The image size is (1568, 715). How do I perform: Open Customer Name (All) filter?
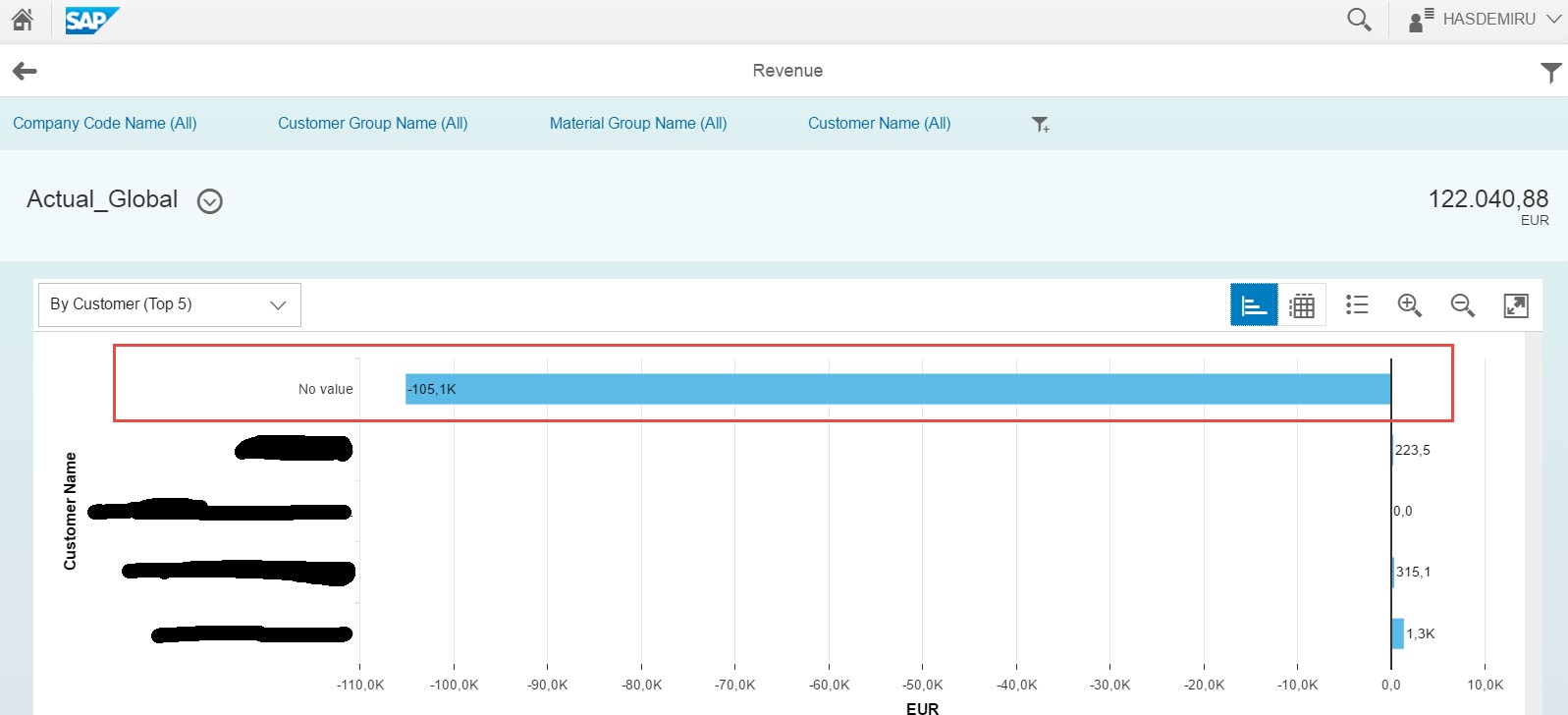point(879,123)
